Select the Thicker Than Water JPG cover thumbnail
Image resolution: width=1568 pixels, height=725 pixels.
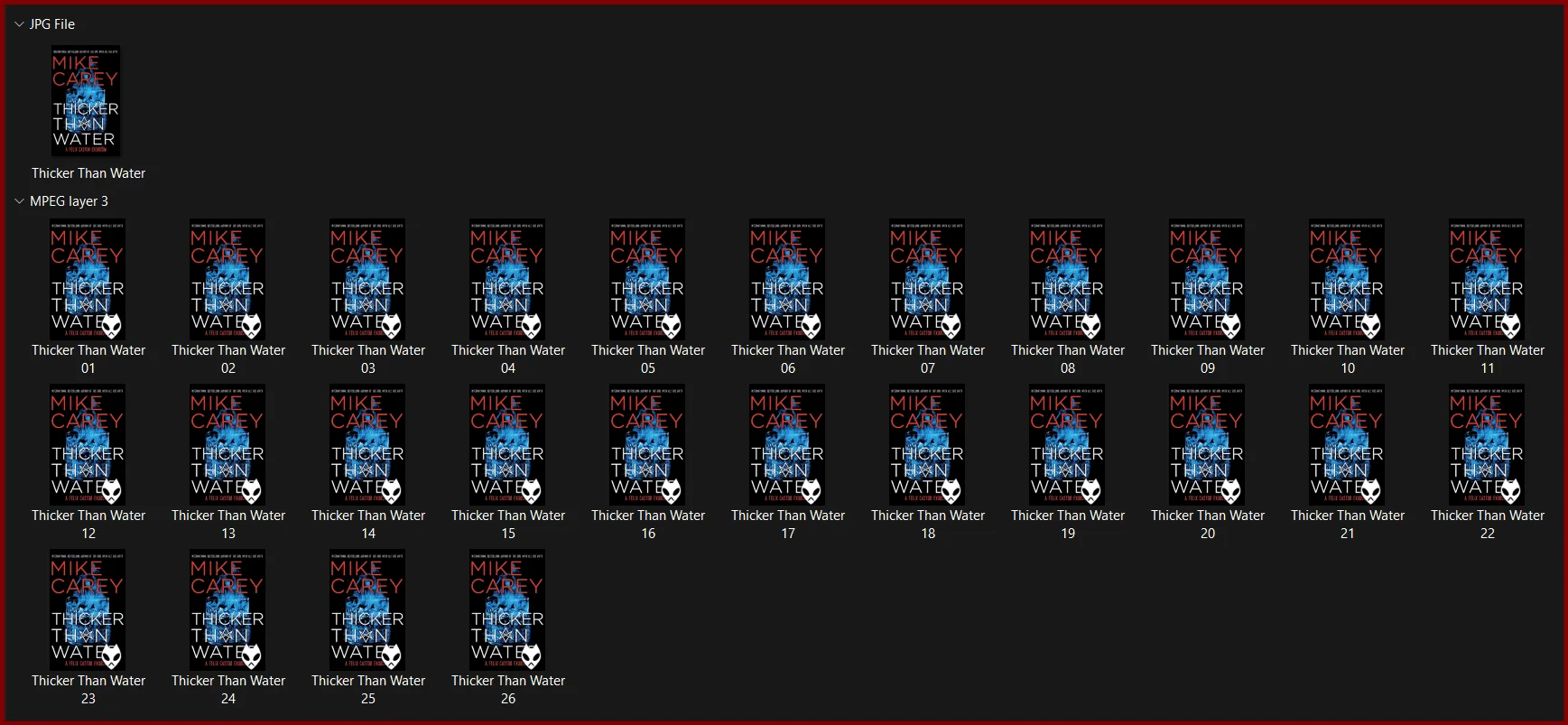tap(86, 101)
